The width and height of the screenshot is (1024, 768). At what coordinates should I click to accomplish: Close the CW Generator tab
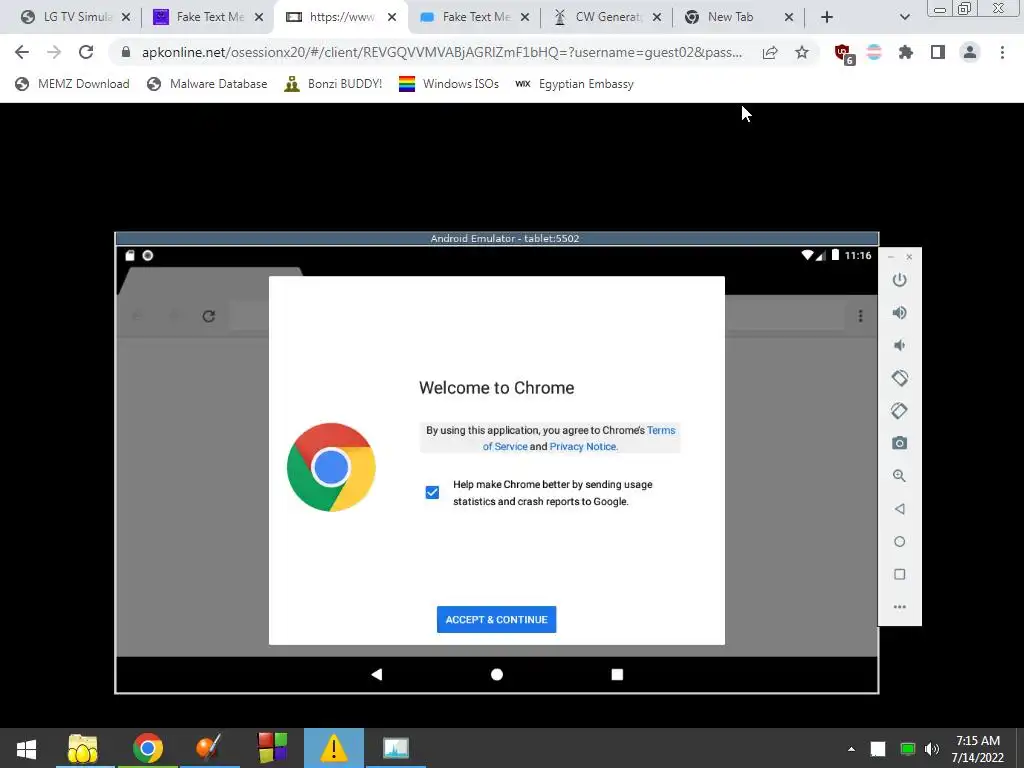(x=657, y=17)
